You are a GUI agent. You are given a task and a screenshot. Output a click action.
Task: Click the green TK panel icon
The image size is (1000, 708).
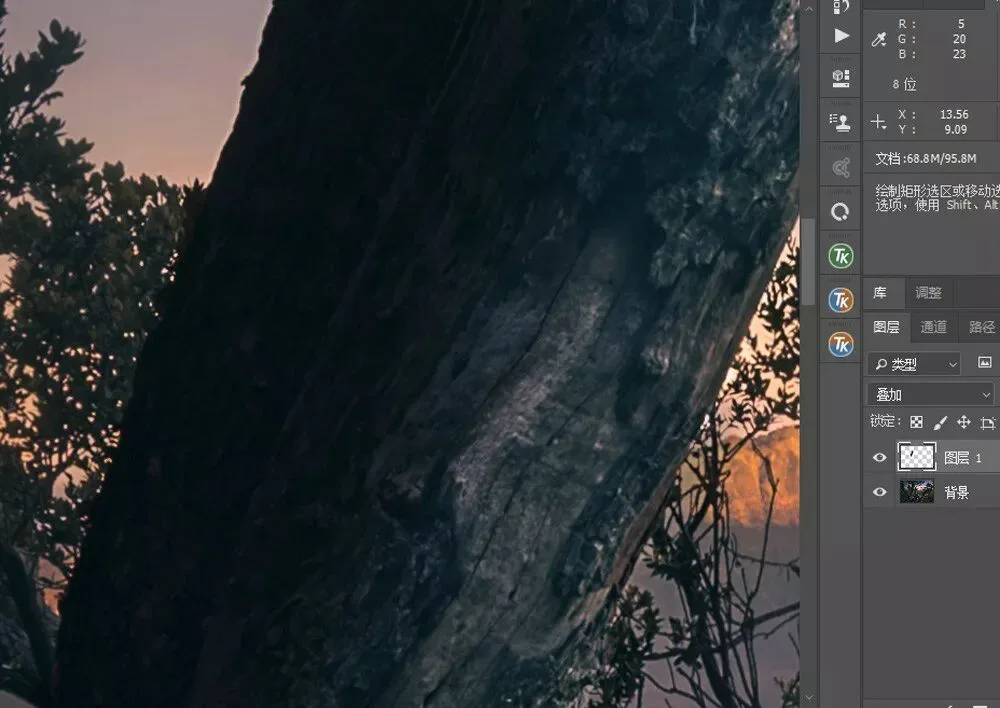(x=841, y=256)
